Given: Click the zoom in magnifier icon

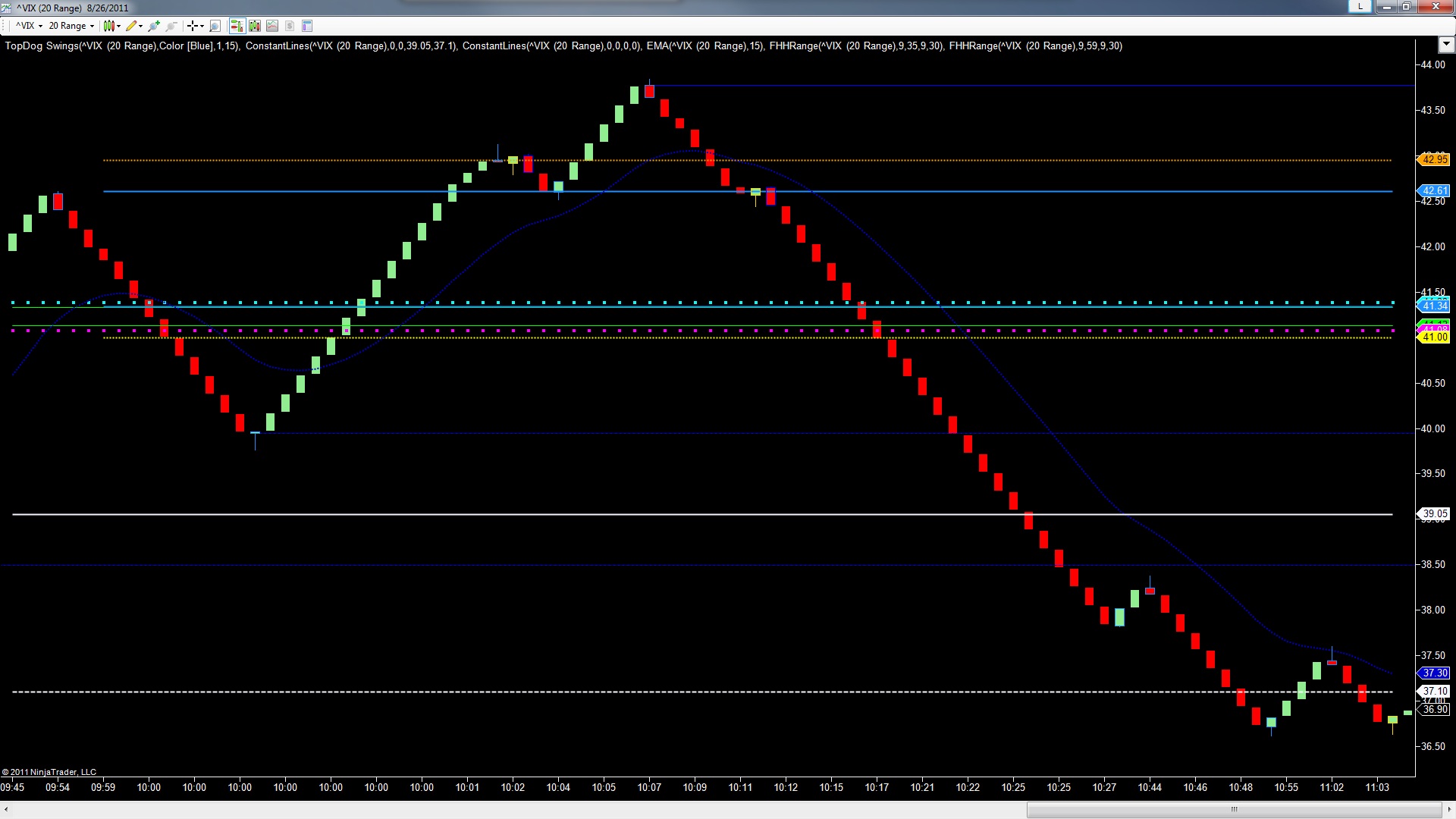Looking at the screenshot, I should (x=155, y=26).
